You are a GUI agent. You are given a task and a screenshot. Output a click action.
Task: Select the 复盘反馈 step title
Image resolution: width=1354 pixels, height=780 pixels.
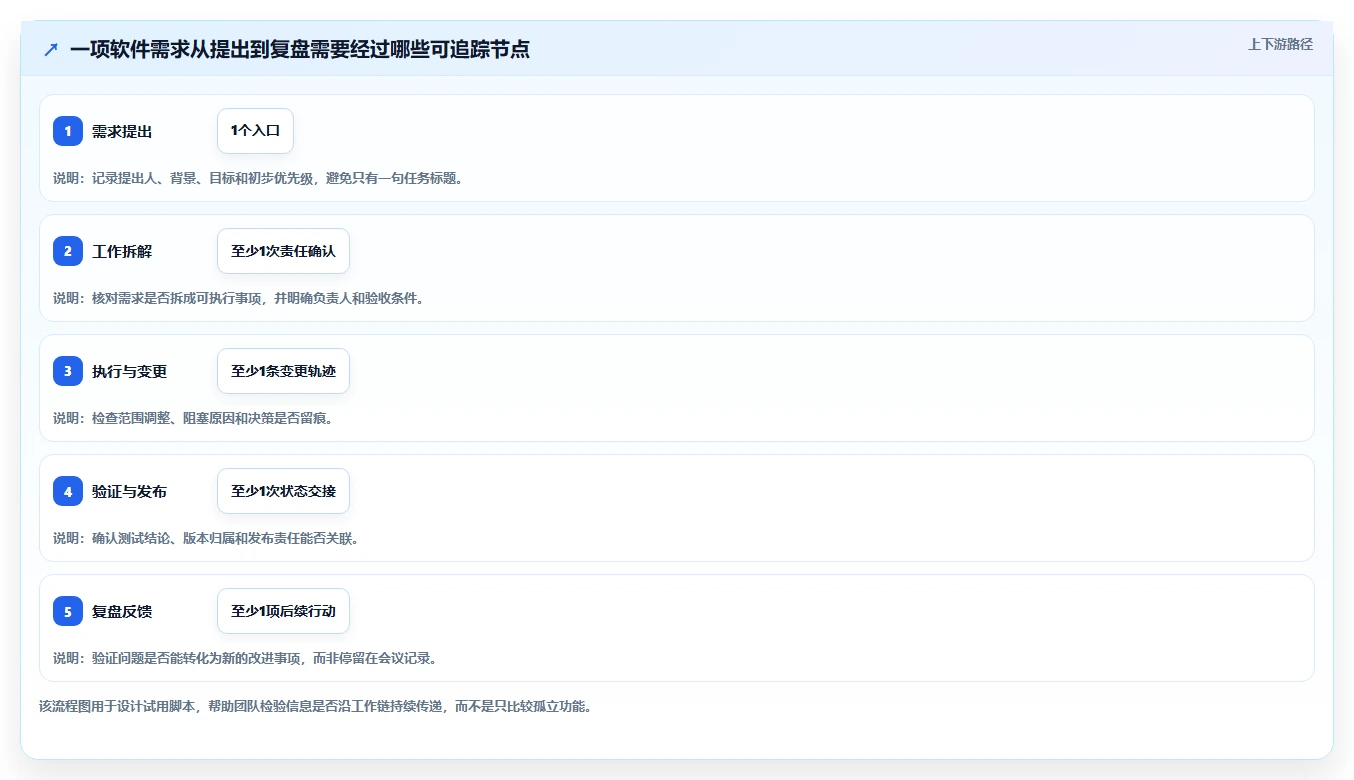122,611
